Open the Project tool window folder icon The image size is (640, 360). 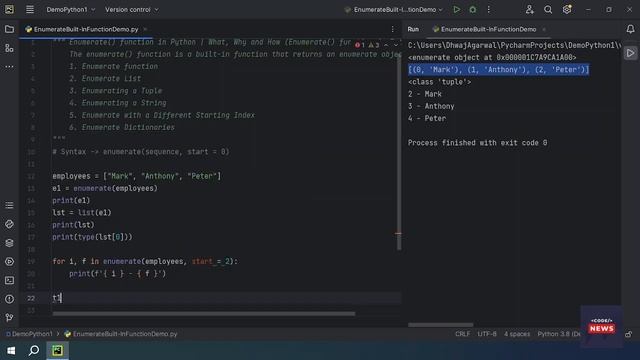[x=9, y=29]
